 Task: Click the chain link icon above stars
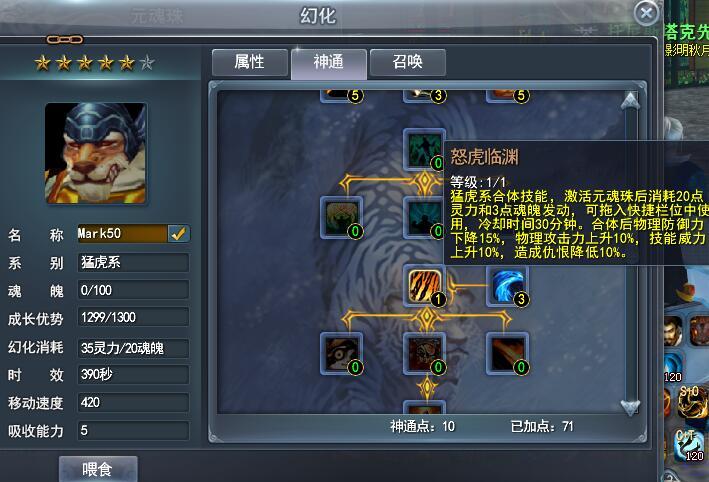click(x=65, y=40)
